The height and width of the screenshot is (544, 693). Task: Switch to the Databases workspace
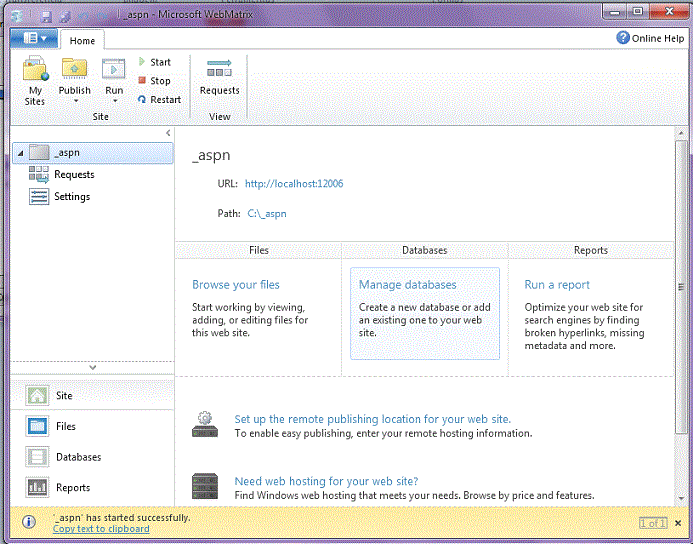pos(92,457)
